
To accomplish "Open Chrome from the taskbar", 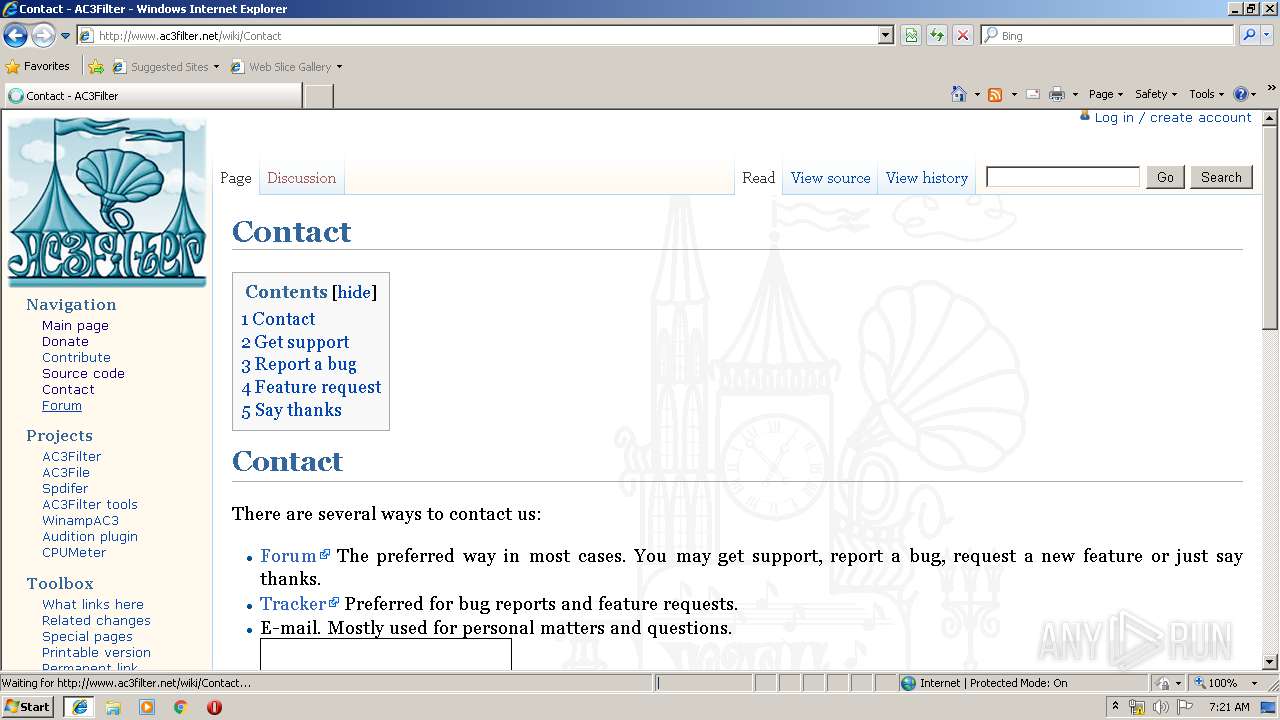I will (181, 707).
